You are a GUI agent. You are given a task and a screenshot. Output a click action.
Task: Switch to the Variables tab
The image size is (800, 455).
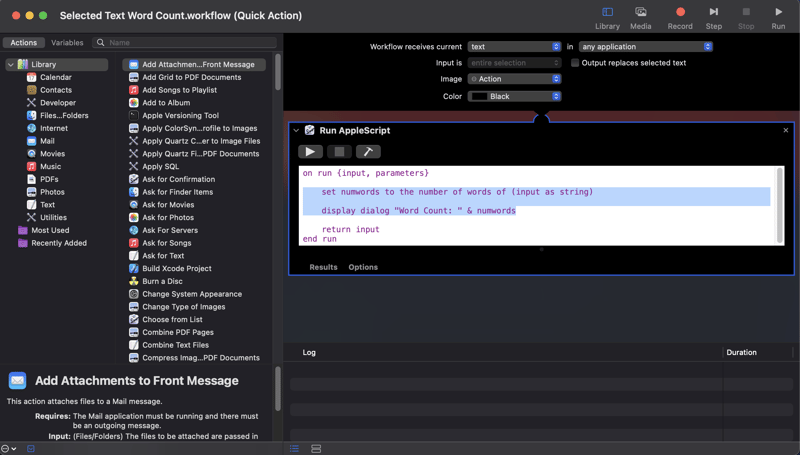tap(67, 43)
